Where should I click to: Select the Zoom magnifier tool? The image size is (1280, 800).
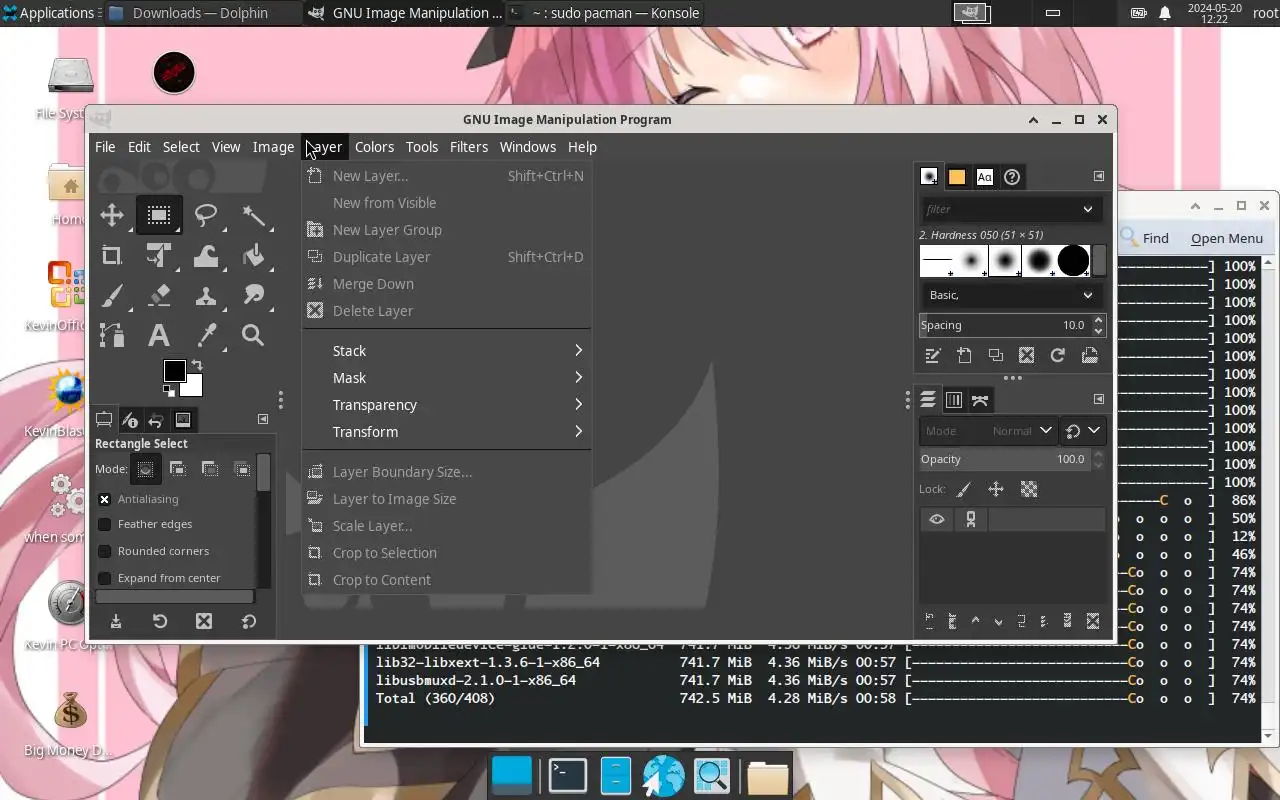(x=253, y=336)
